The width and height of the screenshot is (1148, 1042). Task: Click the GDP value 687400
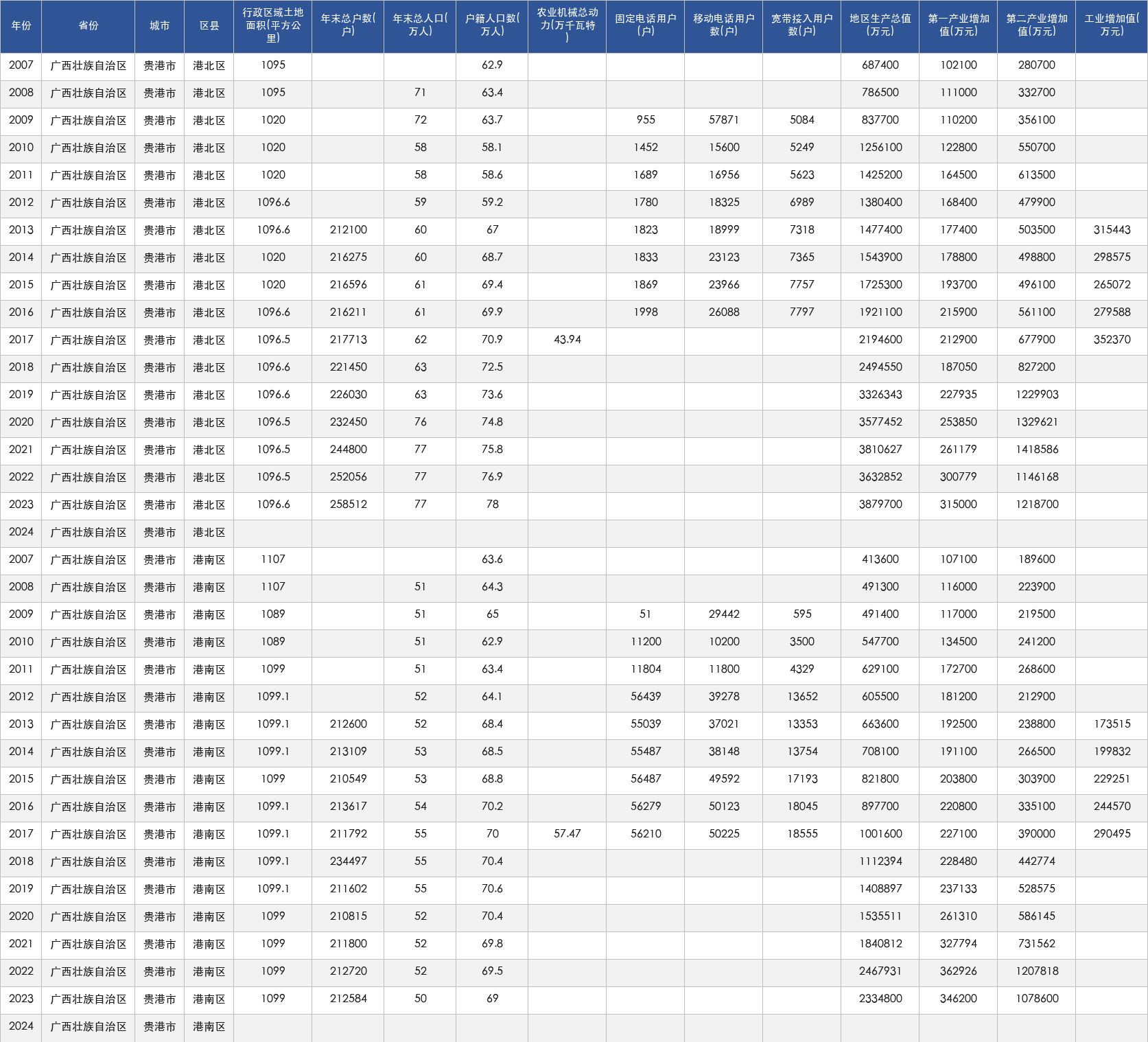880,65
